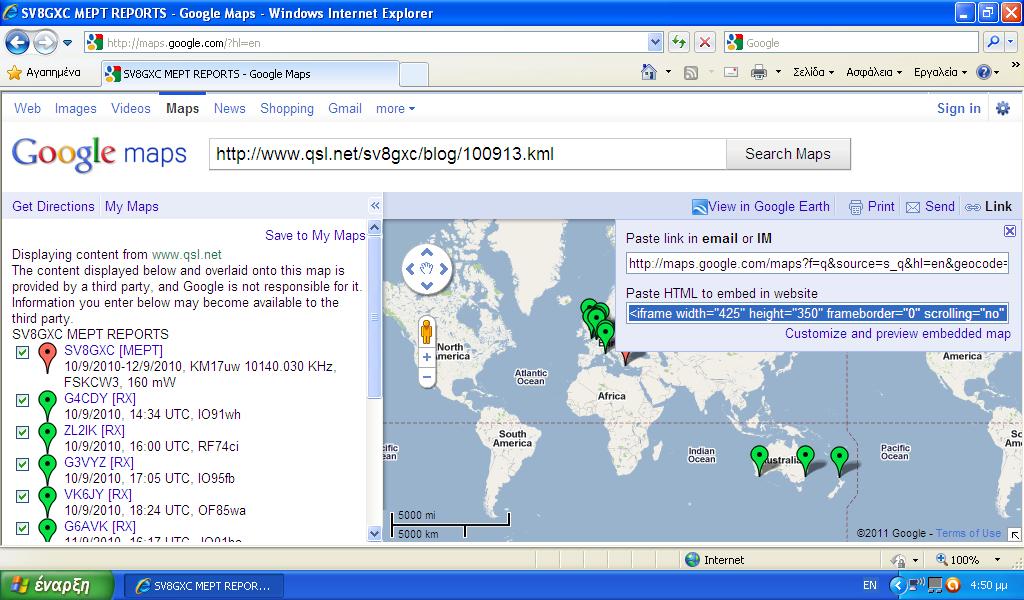
Task: Click the embed HTML iframe field
Action: 818,313
